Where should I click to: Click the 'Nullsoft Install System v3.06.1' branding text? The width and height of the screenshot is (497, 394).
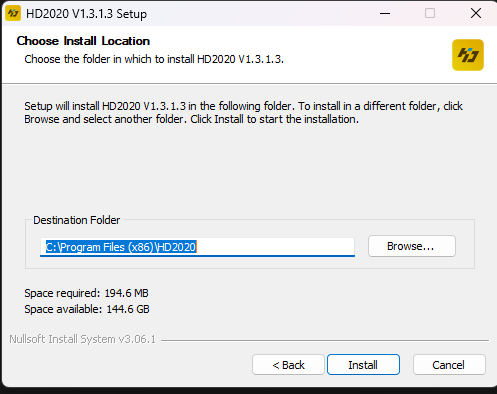coord(83,339)
